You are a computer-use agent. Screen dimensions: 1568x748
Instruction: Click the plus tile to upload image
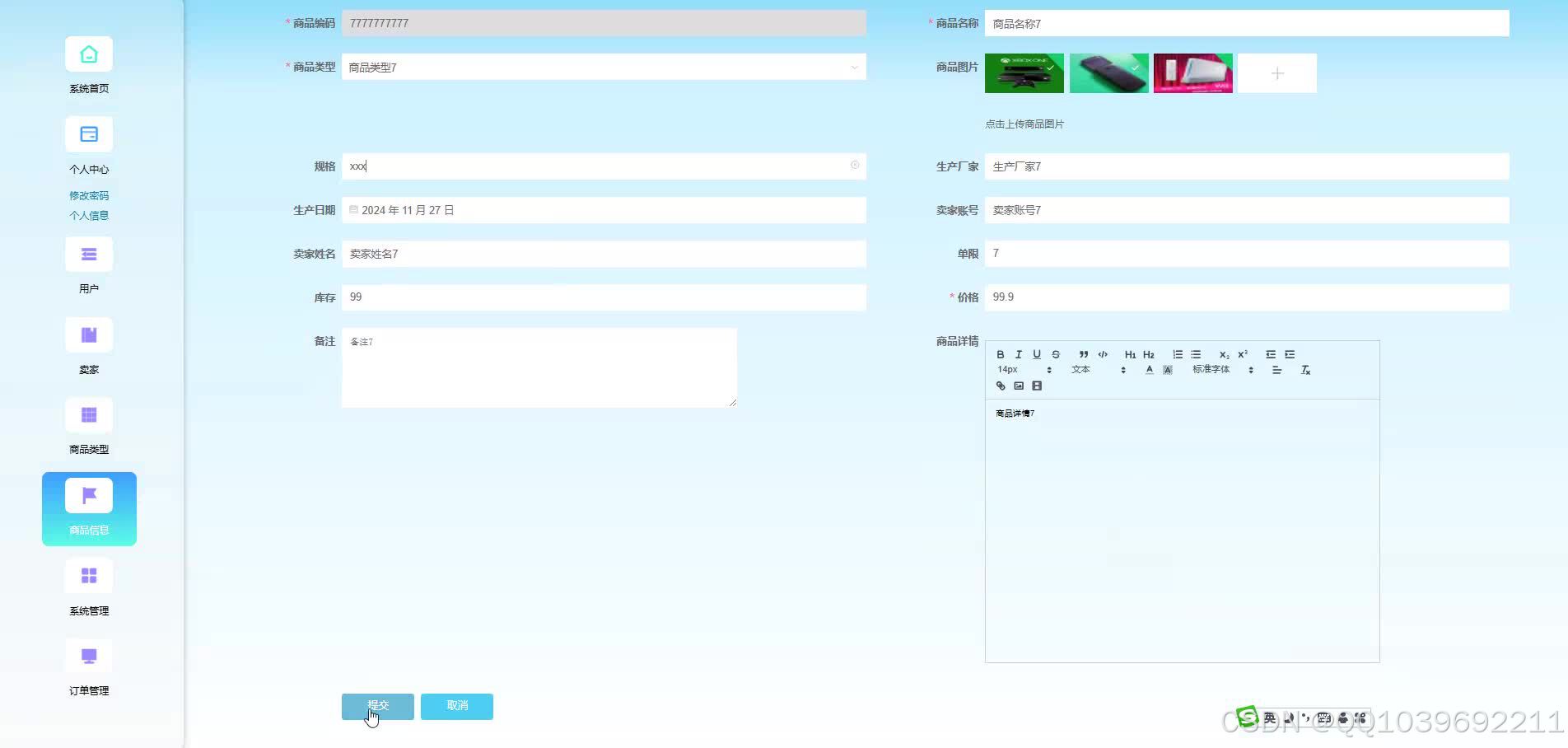(1276, 73)
